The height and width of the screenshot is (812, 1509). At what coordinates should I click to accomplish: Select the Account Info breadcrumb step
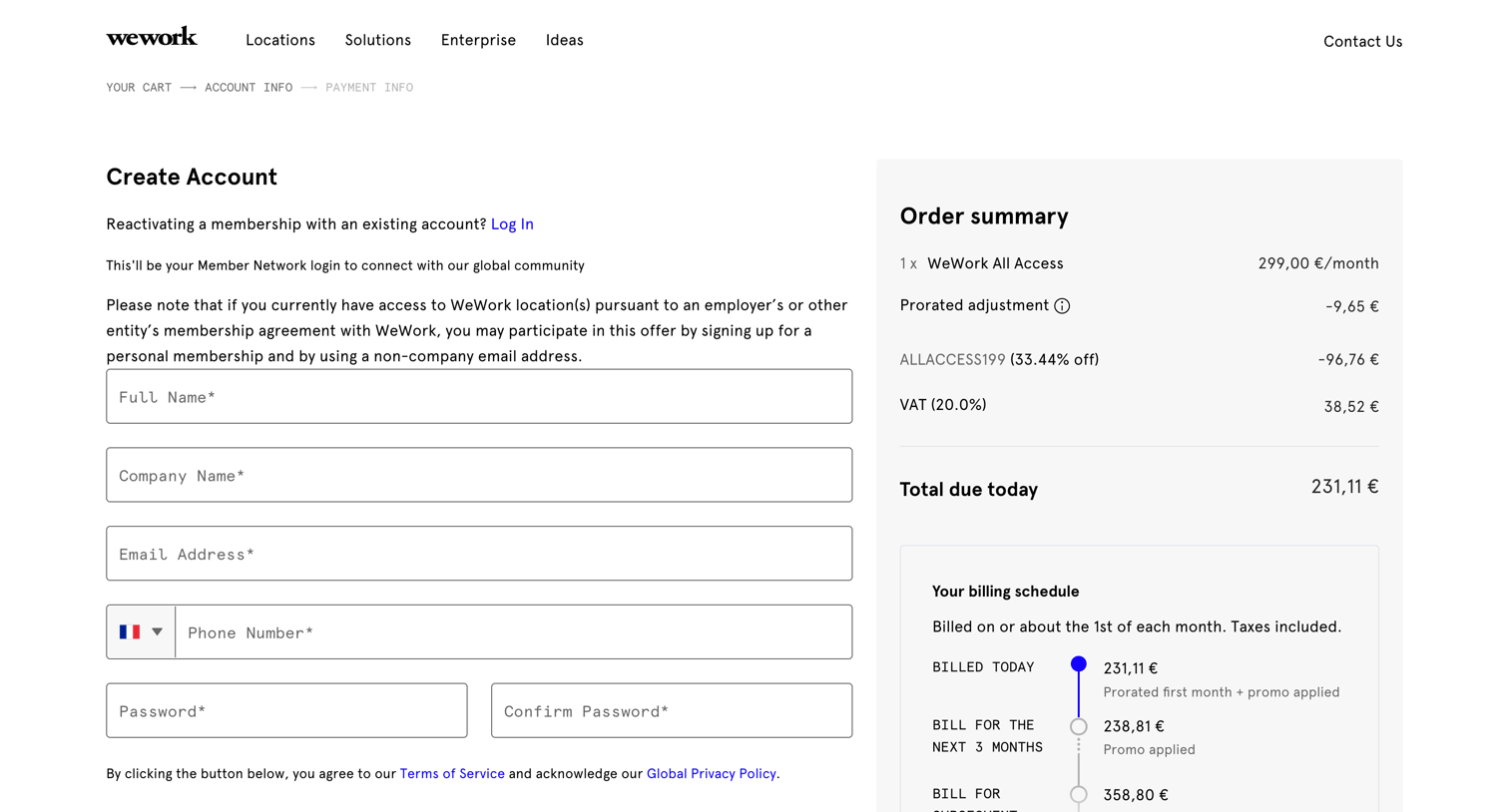coord(249,88)
